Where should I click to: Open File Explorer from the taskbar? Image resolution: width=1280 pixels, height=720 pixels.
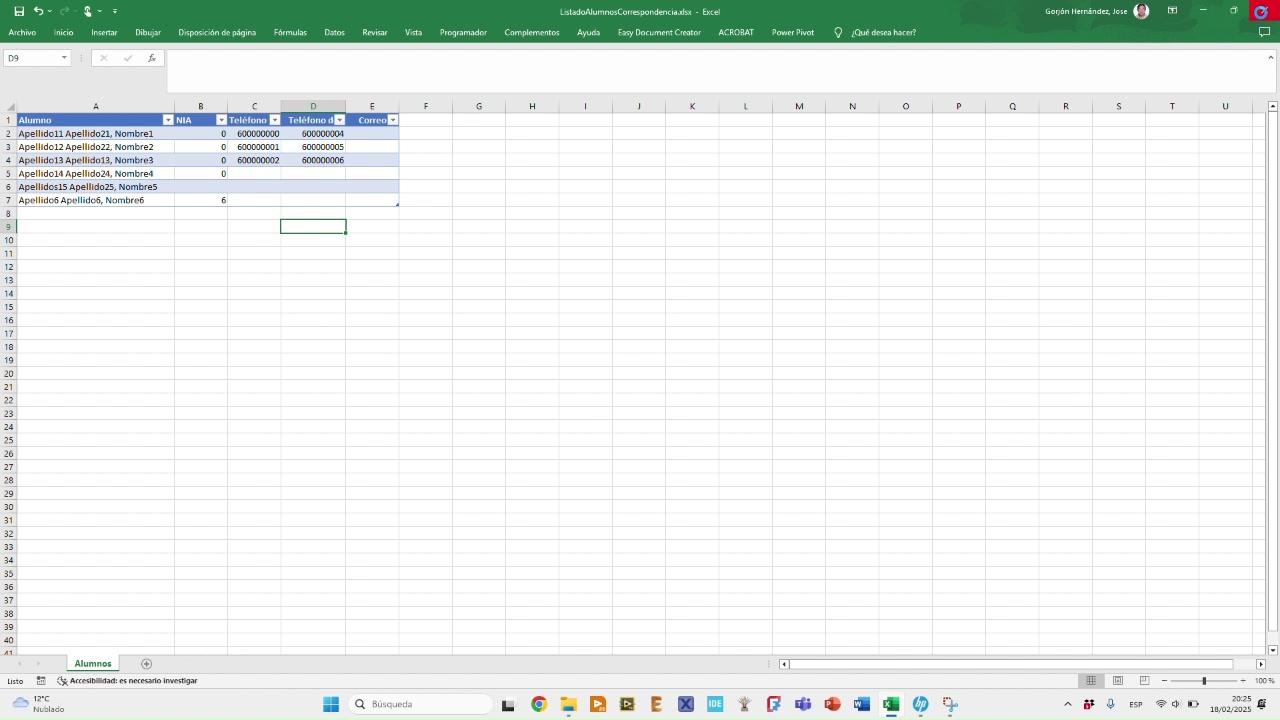tap(568, 704)
